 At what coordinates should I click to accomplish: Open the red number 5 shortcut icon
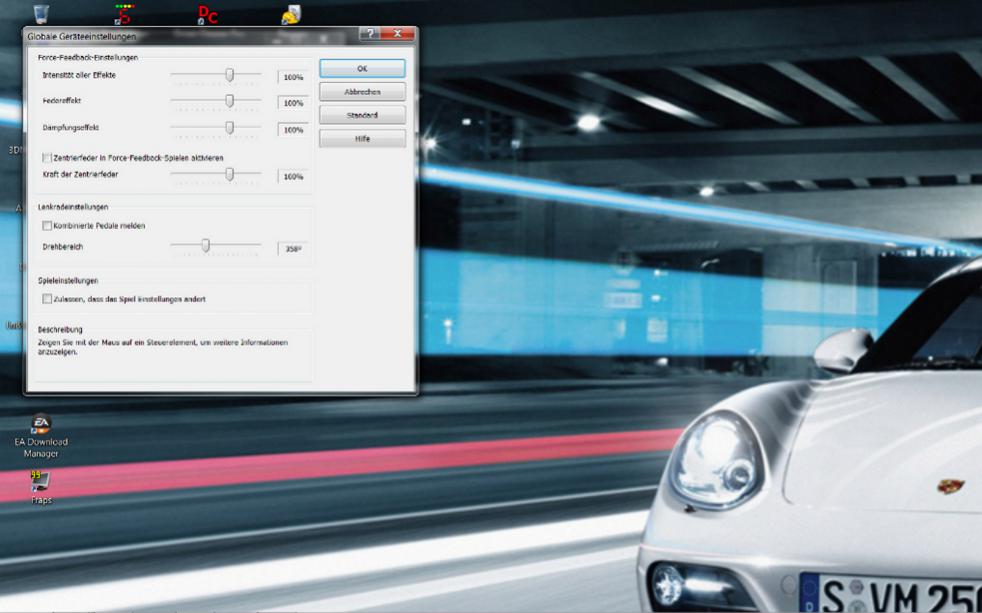point(125,14)
